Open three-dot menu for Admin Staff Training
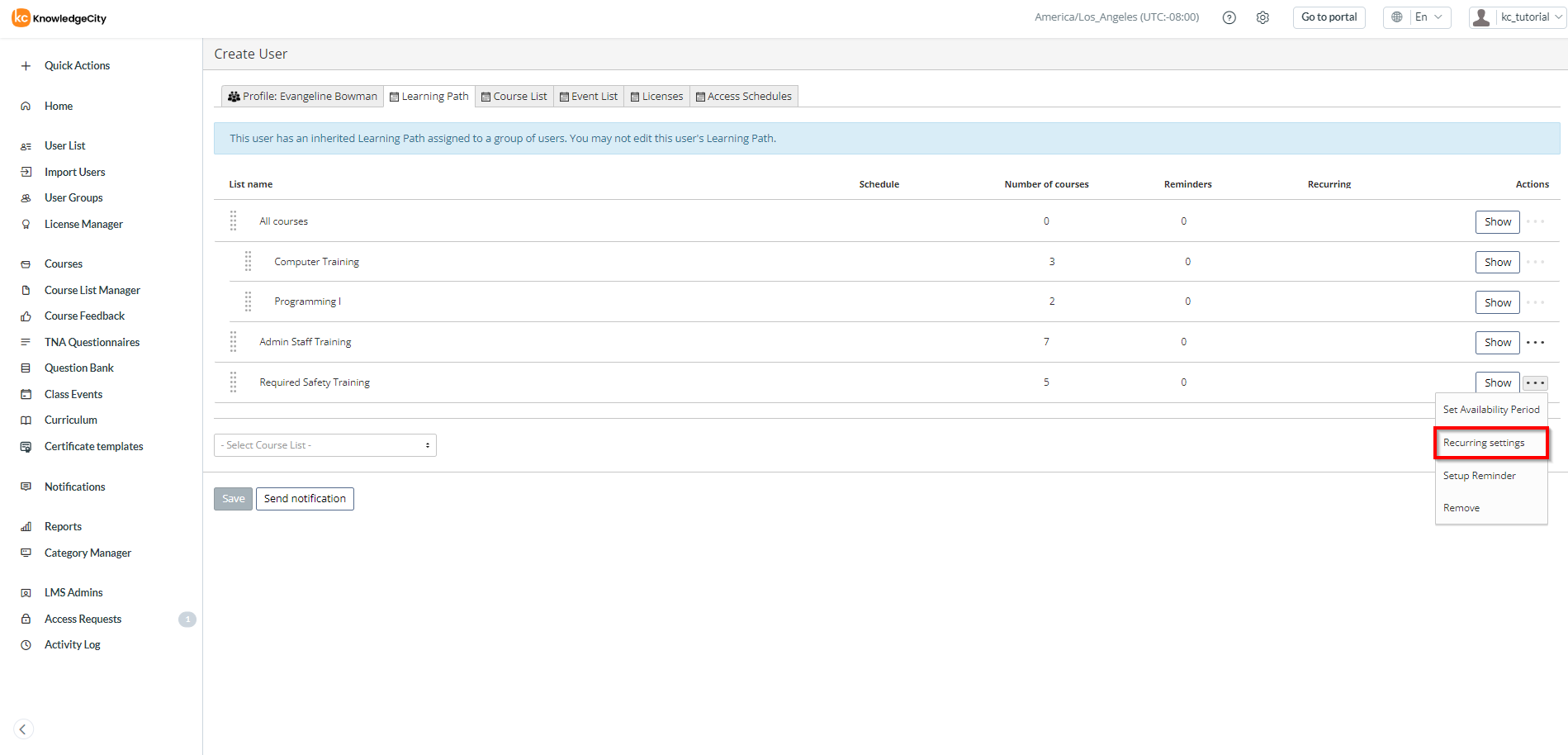This screenshot has width=1568, height=755. coord(1535,342)
